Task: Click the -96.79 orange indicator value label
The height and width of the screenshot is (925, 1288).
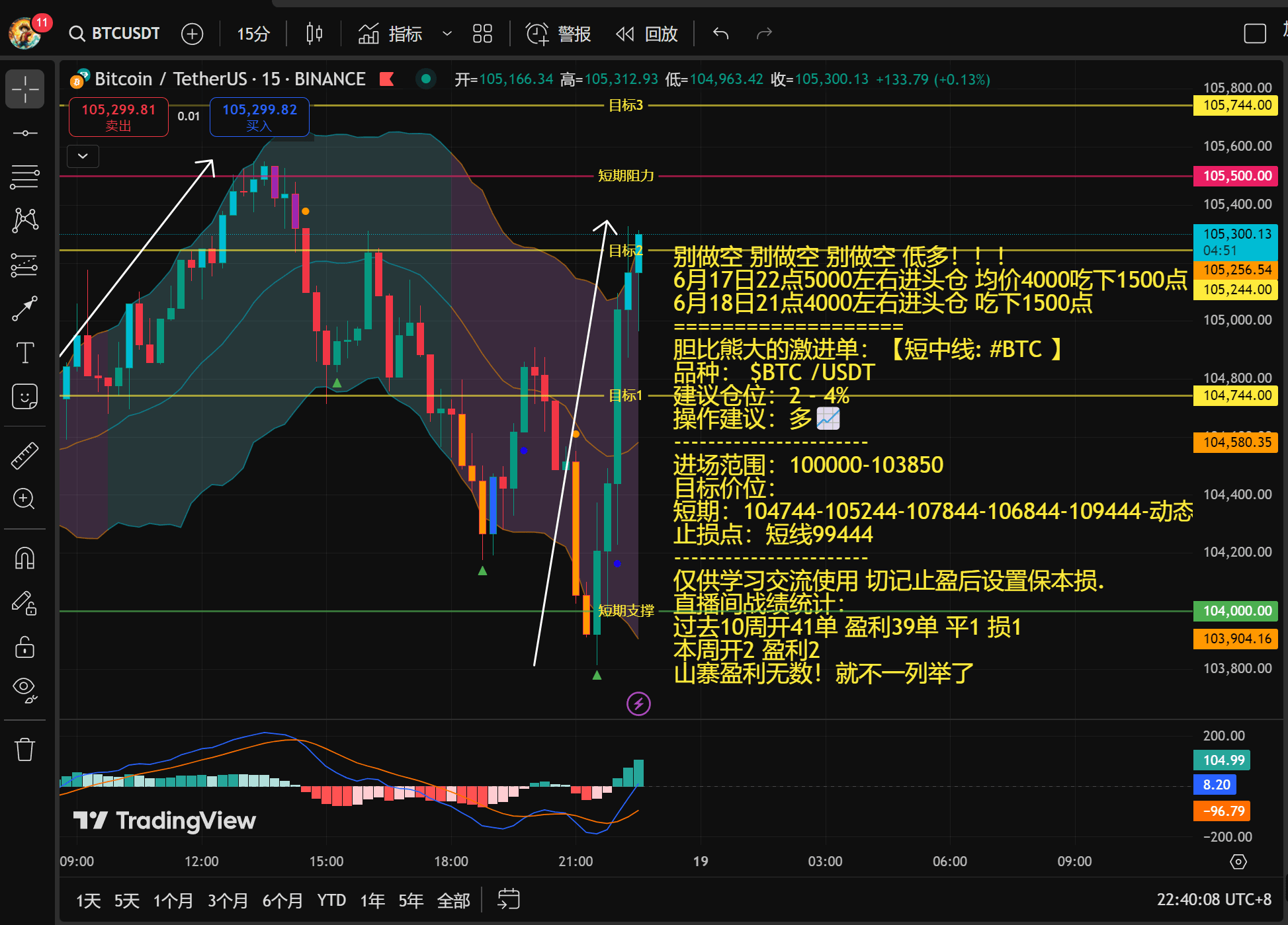Action: point(1222,811)
